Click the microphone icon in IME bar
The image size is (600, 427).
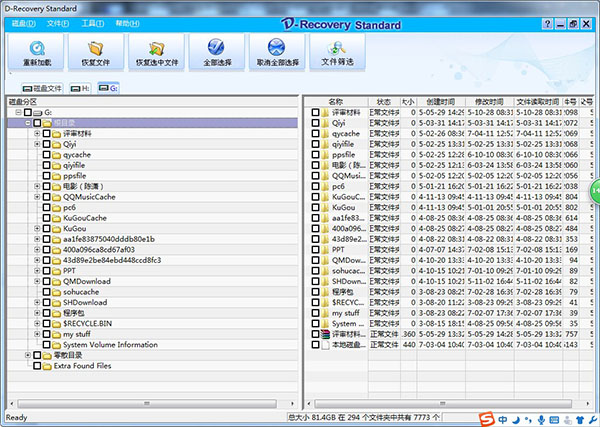point(541,420)
